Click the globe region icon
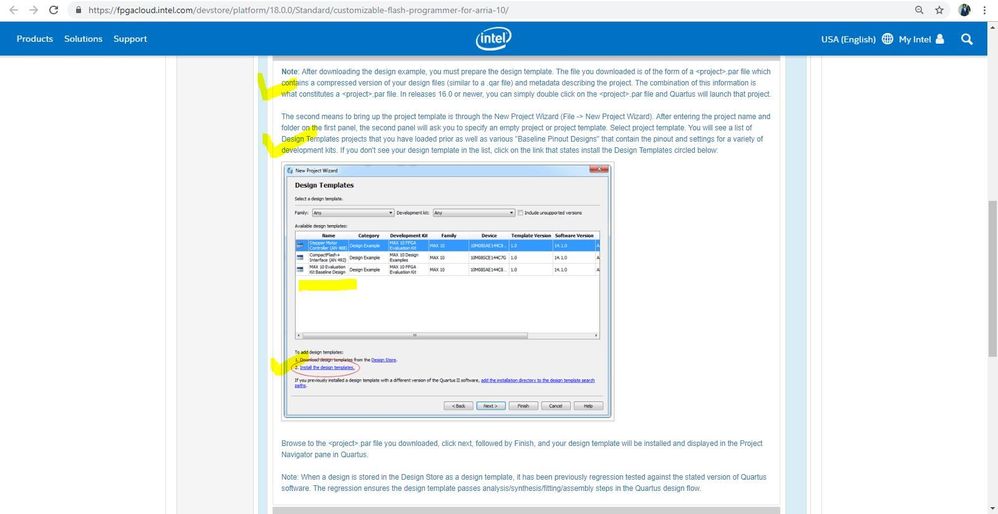Screen dimensions: 998x514 pos(887,39)
